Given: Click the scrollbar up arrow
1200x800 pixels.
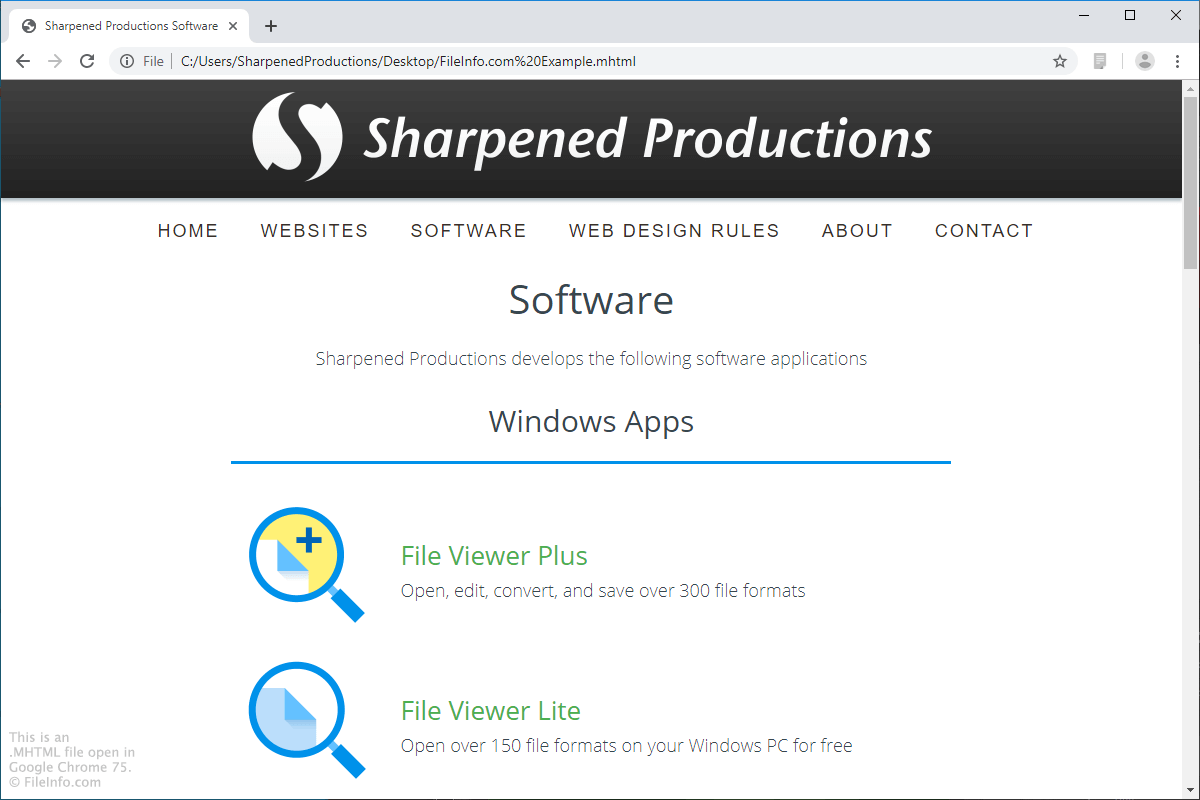Looking at the screenshot, I should pyautogui.click(x=1190, y=88).
